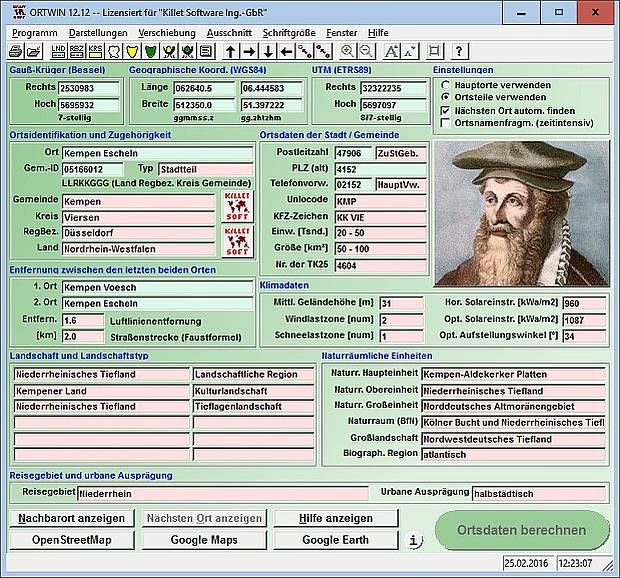Click the Gem.-ID input field
620x578 pixels.
click(x=93, y=170)
